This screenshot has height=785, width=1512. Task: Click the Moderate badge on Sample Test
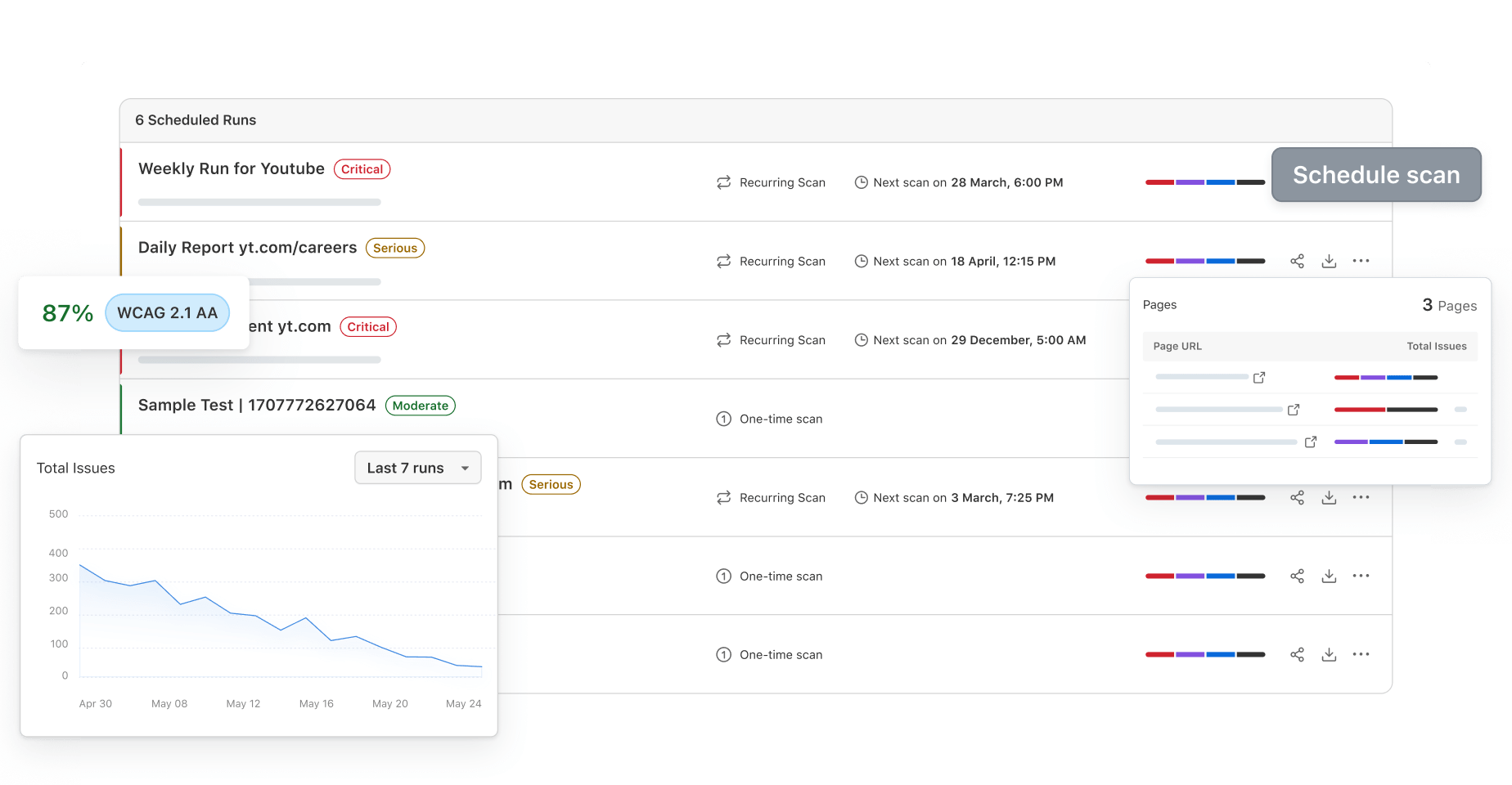[x=421, y=406]
